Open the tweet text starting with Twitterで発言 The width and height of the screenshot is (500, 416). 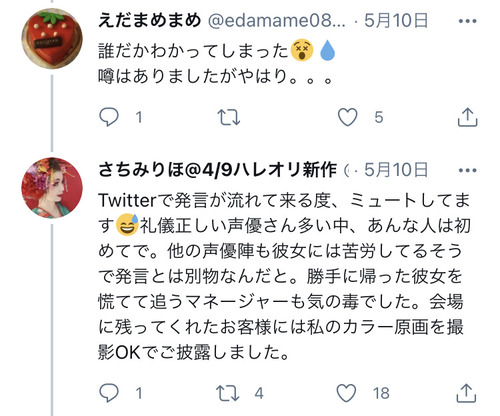click(284, 276)
